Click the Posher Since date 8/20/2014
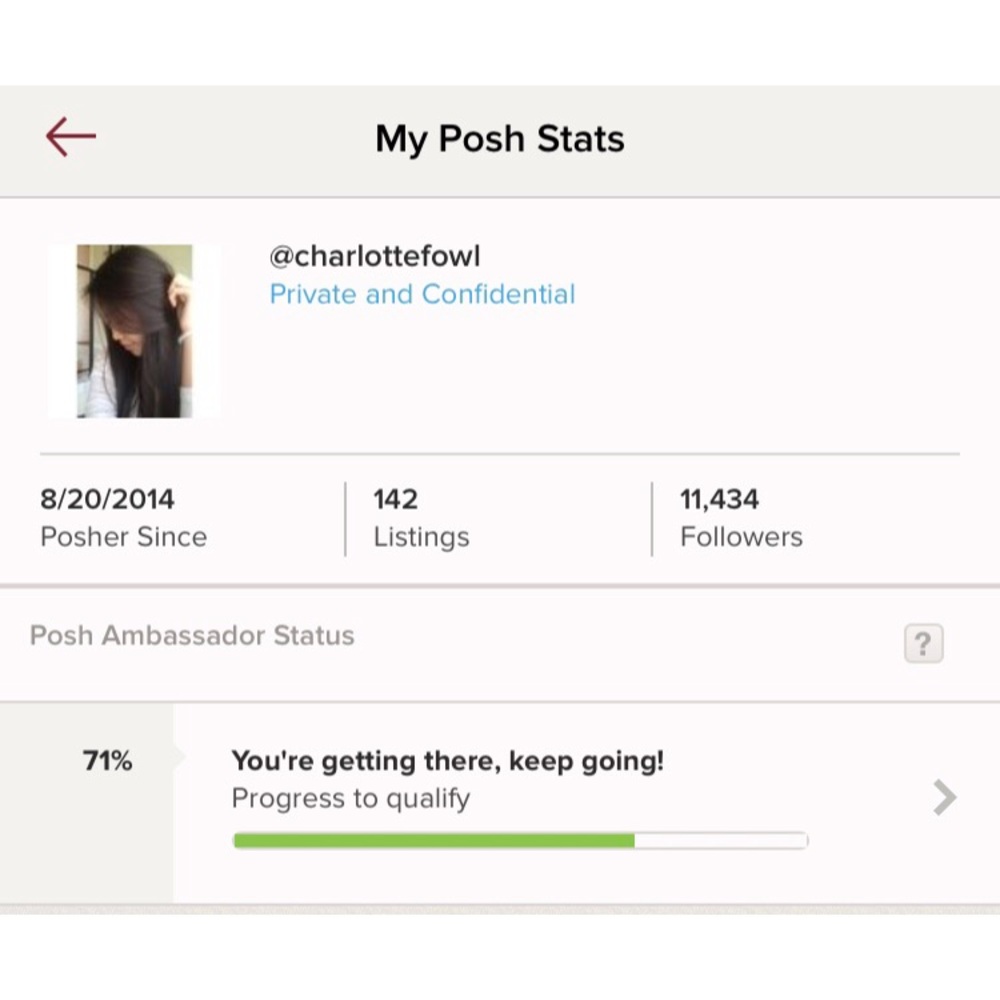 click(123, 516)
